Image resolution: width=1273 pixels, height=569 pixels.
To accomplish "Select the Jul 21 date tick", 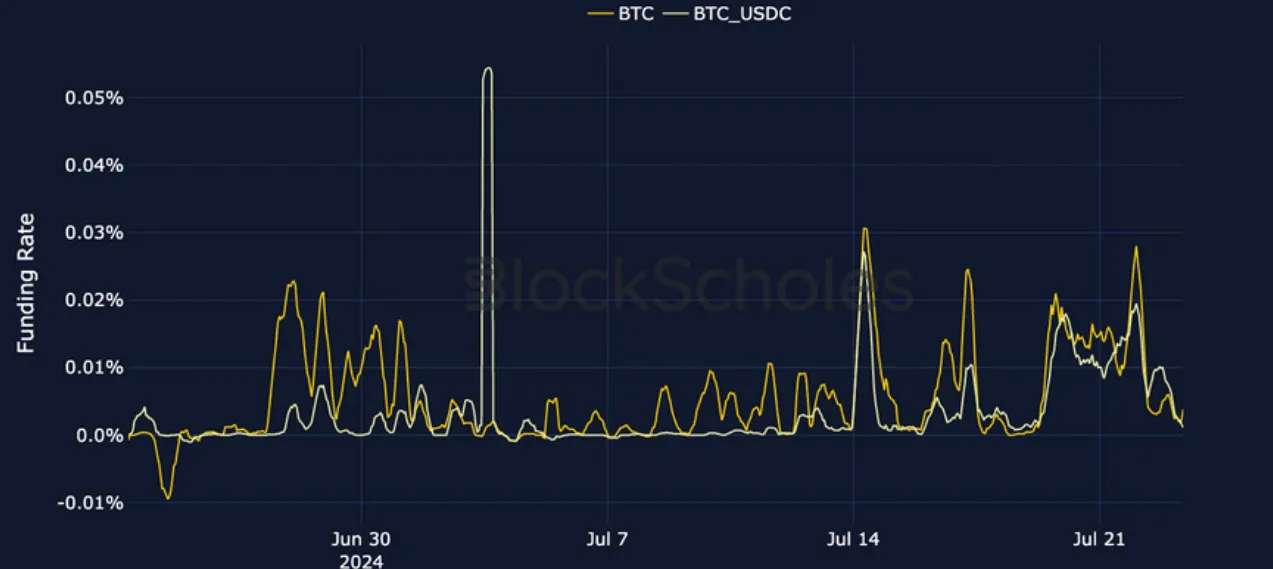I will pyautogui.click(x=1099, y=539).
